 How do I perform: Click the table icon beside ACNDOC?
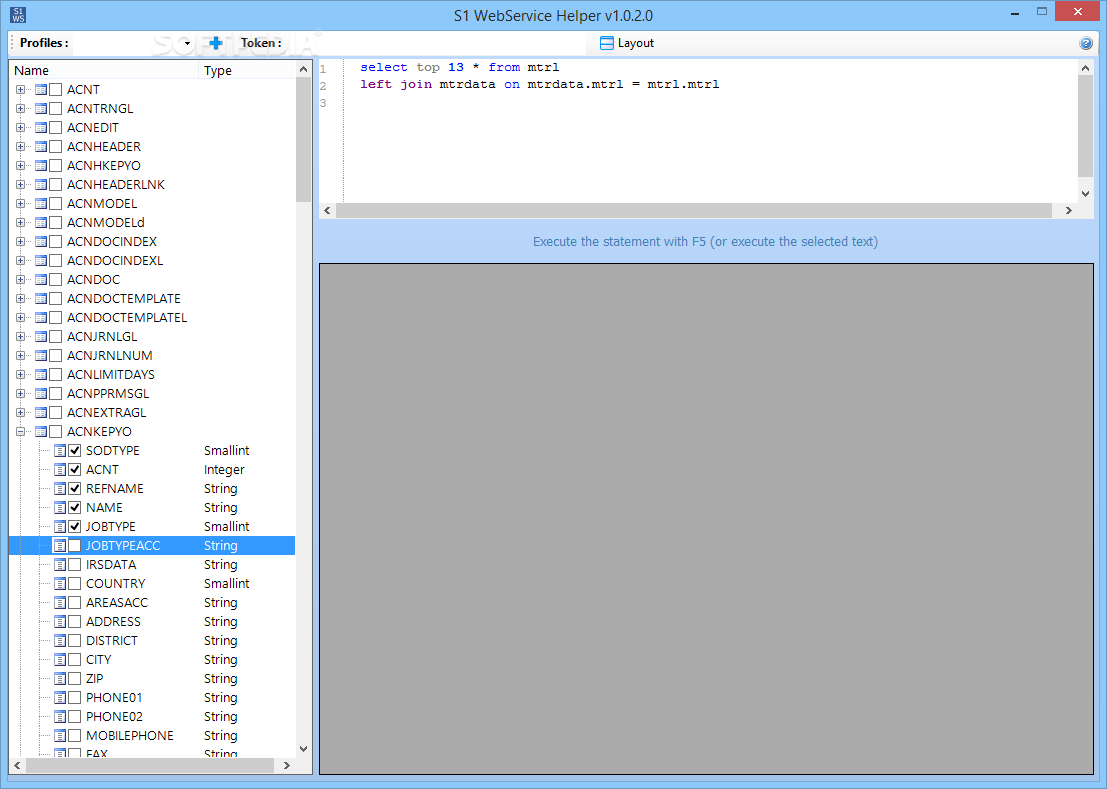click(41, 279)
